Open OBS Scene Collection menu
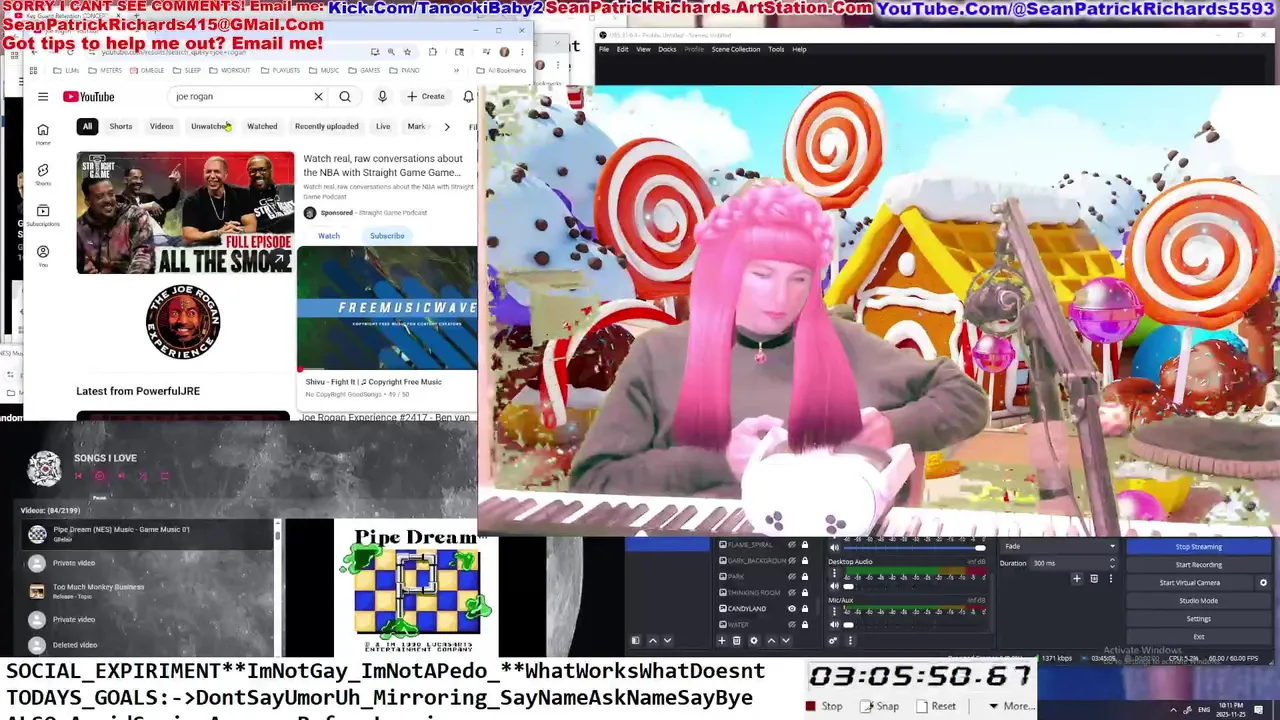The height and width of the screenshot is (720, 1280). point(736,49)
